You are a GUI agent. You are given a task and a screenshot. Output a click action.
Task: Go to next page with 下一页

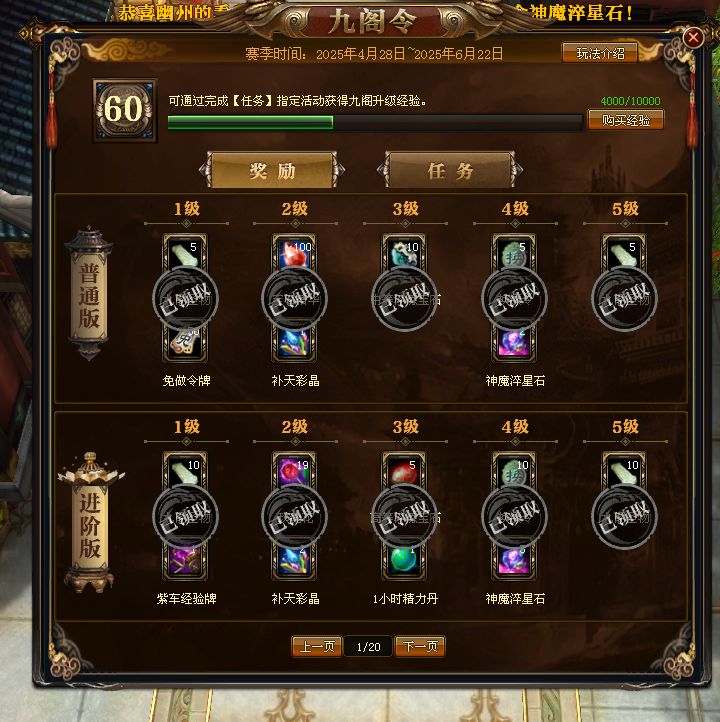click(420, 646)
